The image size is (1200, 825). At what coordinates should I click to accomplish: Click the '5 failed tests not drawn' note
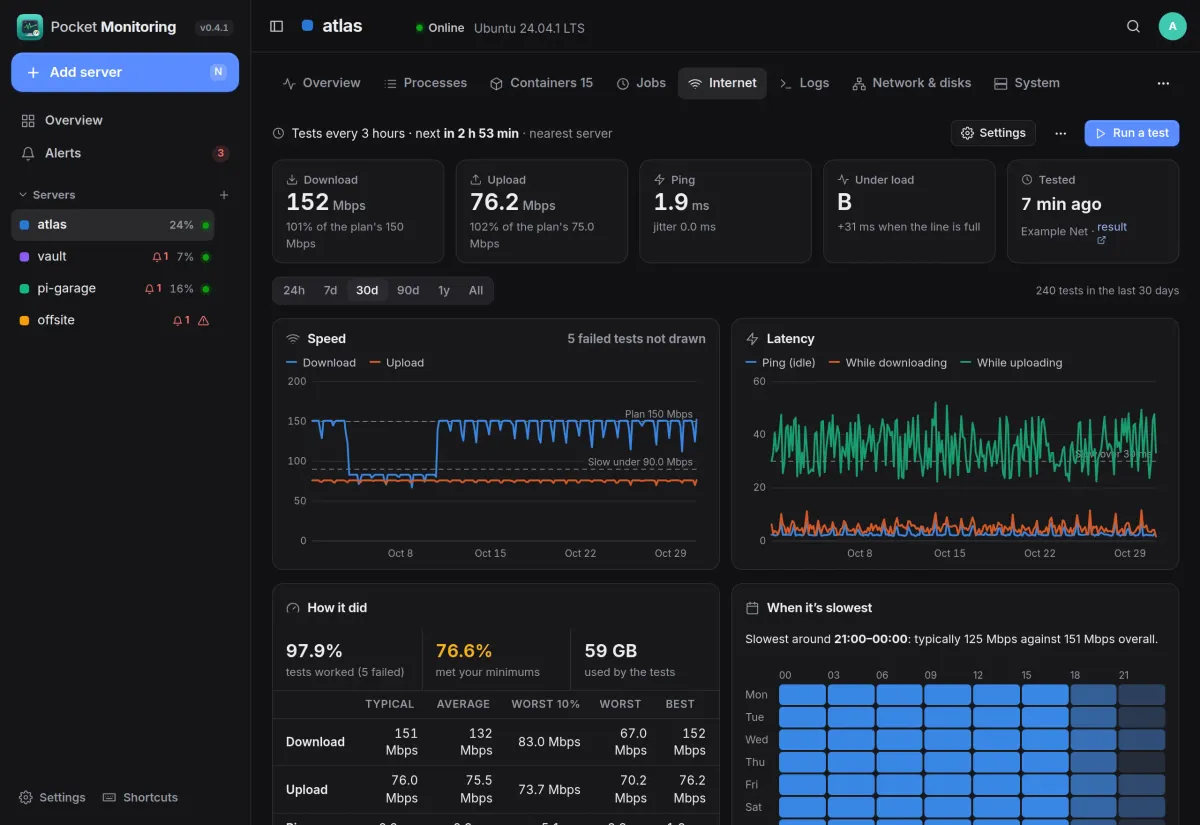(636, 339)
